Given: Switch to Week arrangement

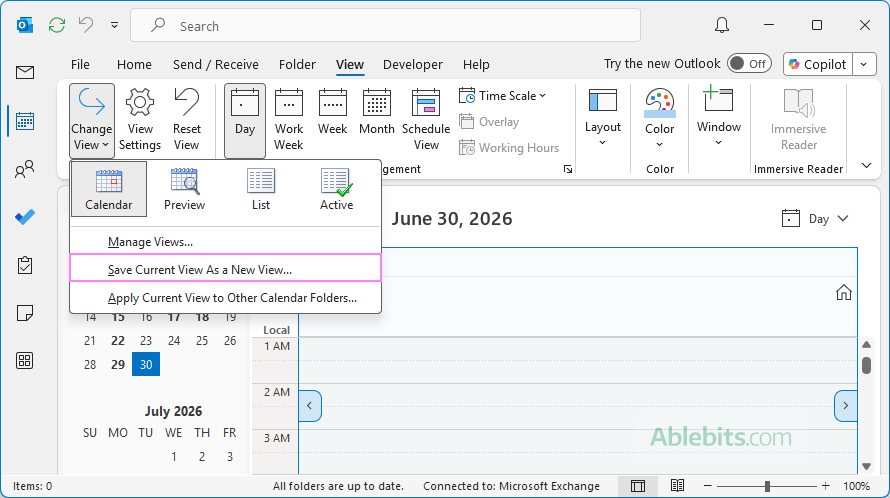Looking at the screenshot, I should coord(333,114).
